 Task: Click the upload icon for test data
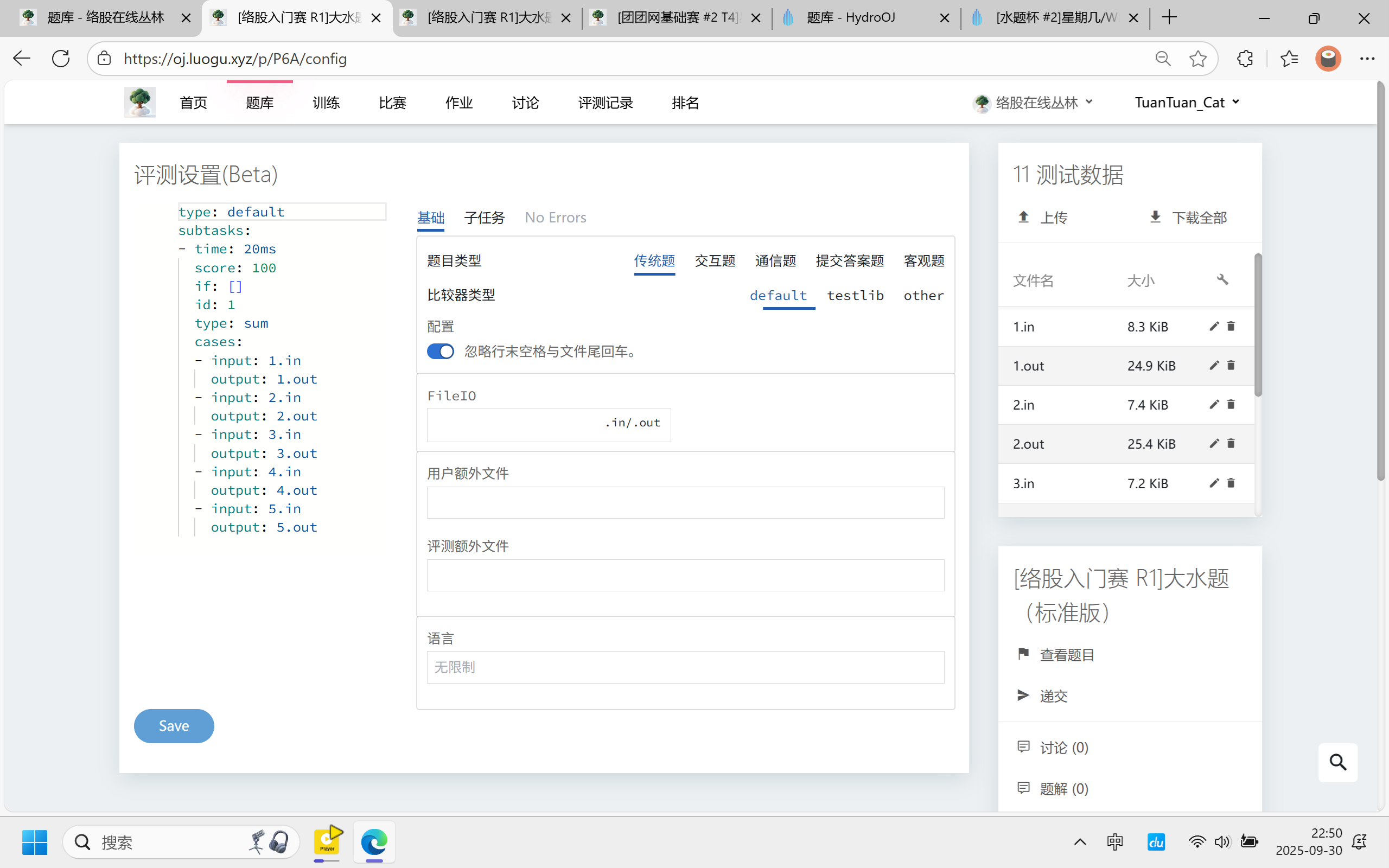coord(1023,217)
